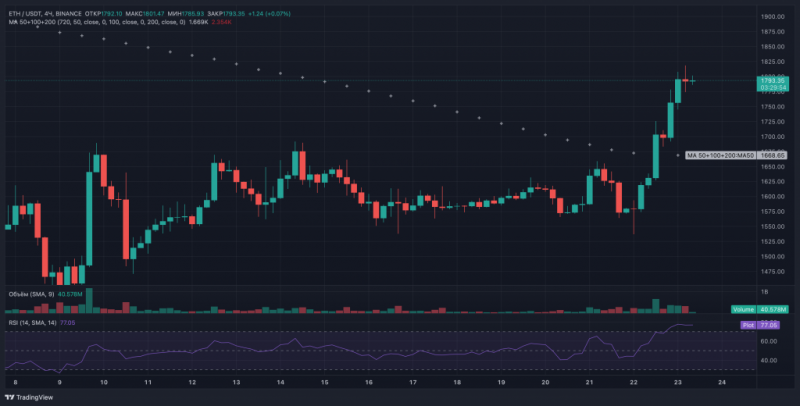The width and height of the screenshot is (800, 406).
Task: Click the 1875.00 price axis label
Action: pos(772,32)
